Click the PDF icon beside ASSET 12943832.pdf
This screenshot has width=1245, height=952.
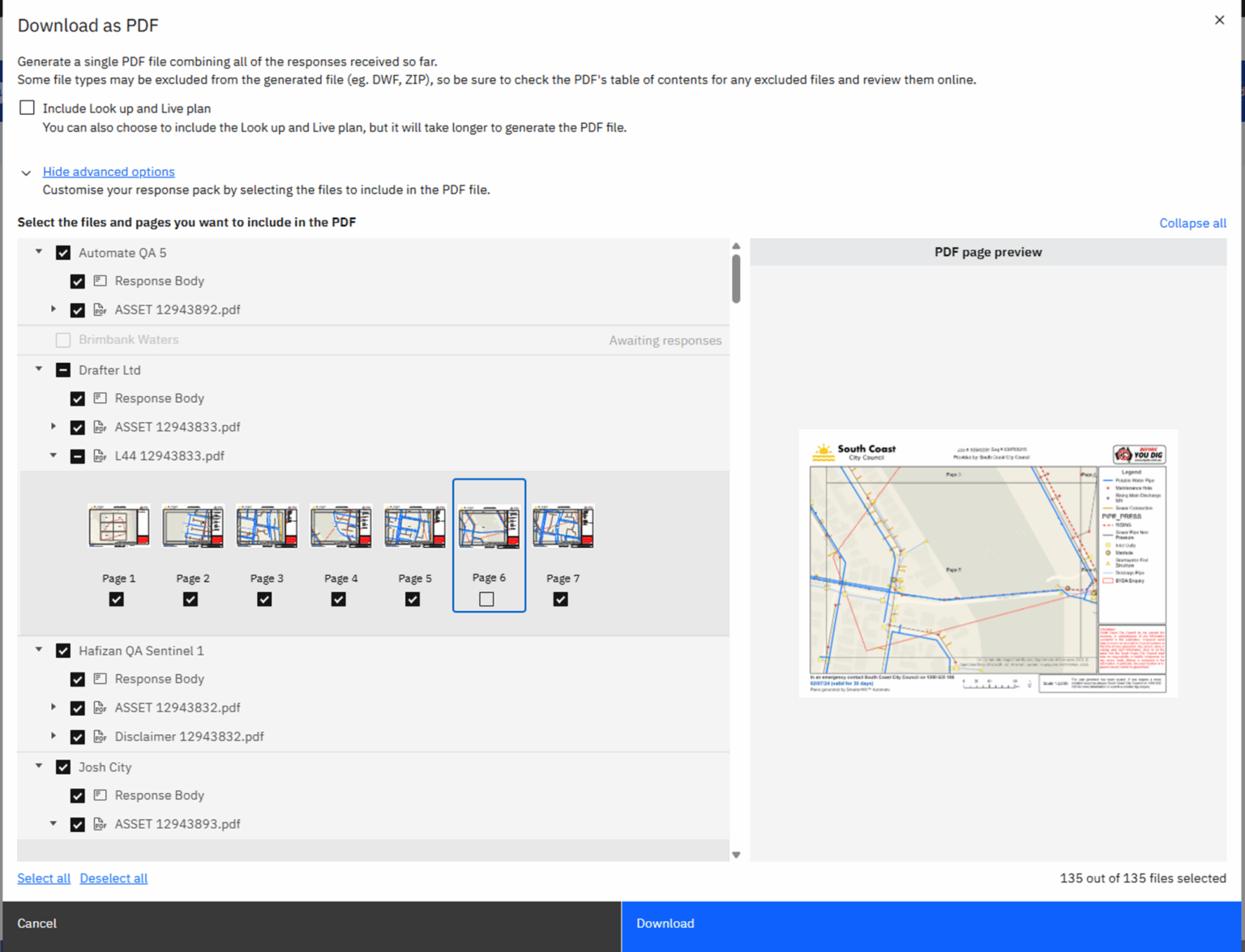[99, 707]
